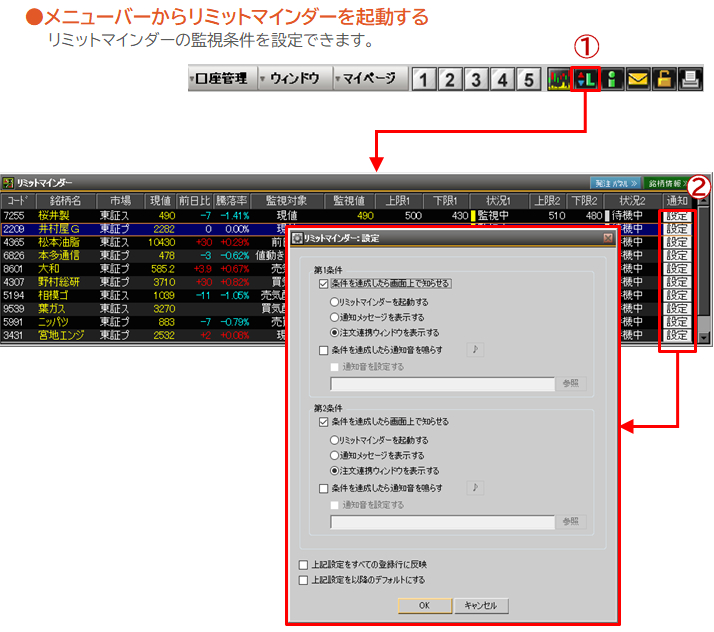Click 設定 button for row 3431 宮地エンジ

(x=677, y=335)
